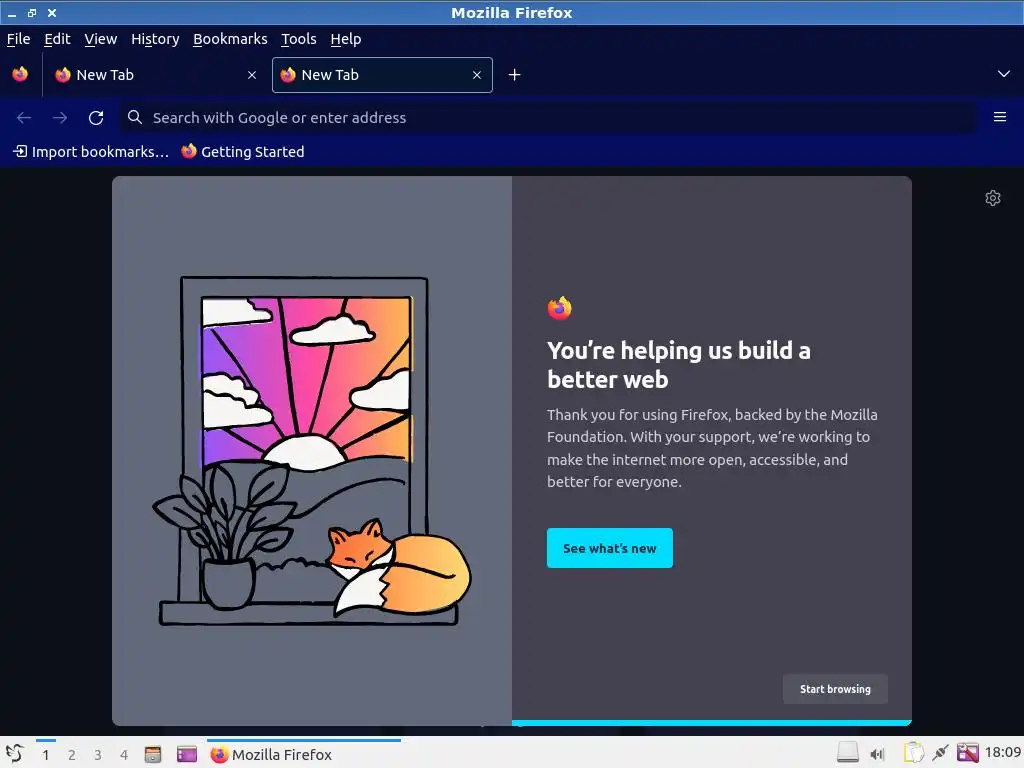Open the Getting Started bookmark
The height and width of the screenshot is (768, 1024).
coord(243,152)
